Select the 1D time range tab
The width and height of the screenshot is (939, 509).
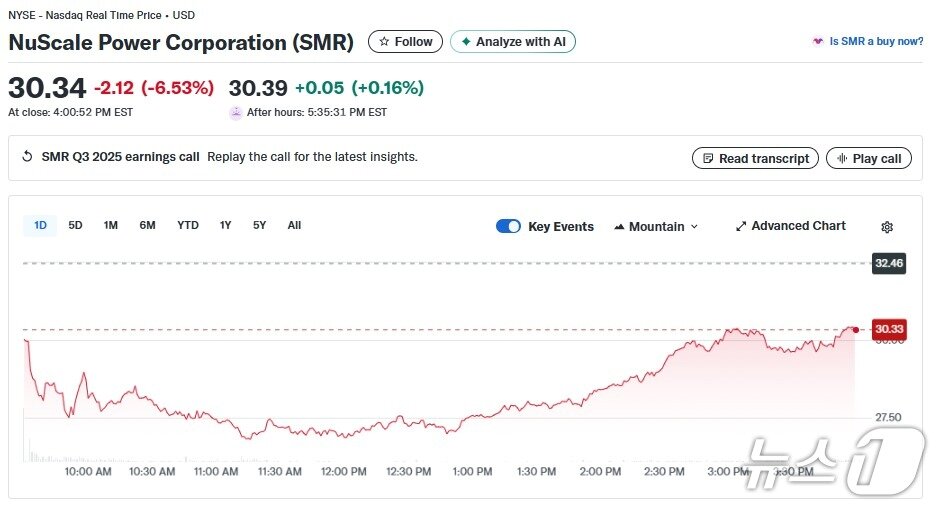coord(40,226)
